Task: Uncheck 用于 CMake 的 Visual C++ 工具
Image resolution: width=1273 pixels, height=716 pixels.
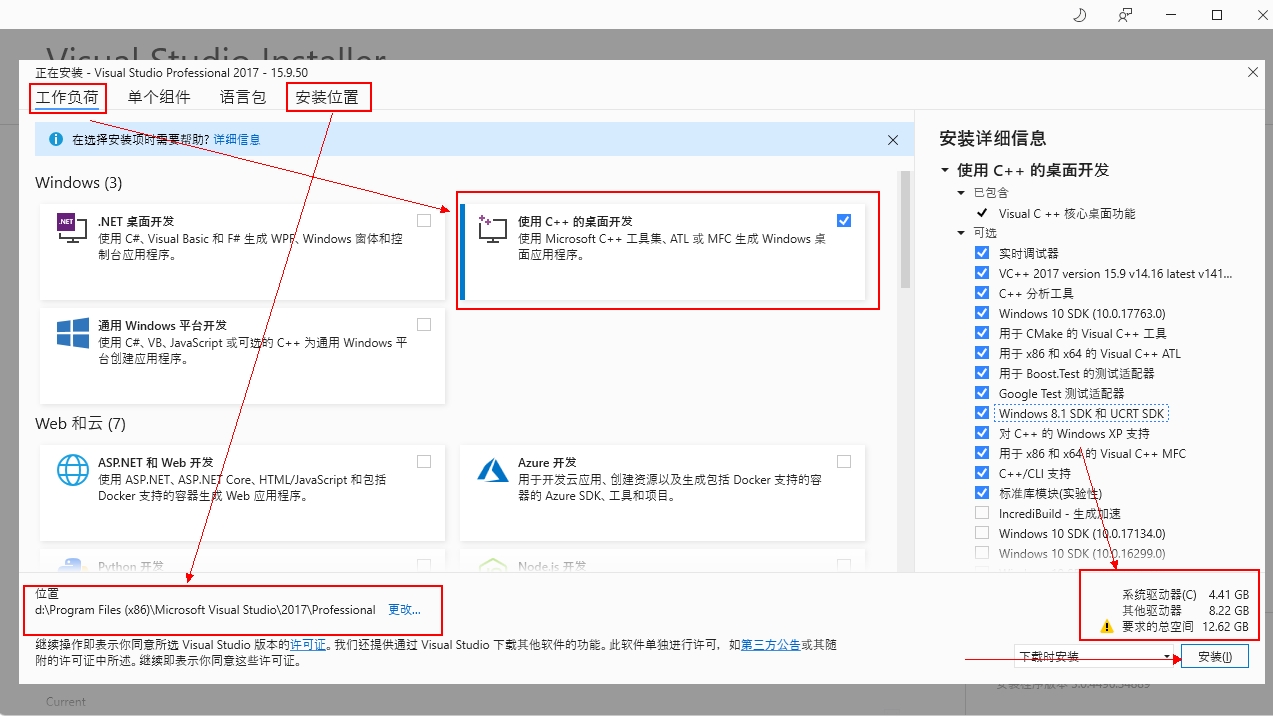Action: pyautogui.click(x=981, y=333)
